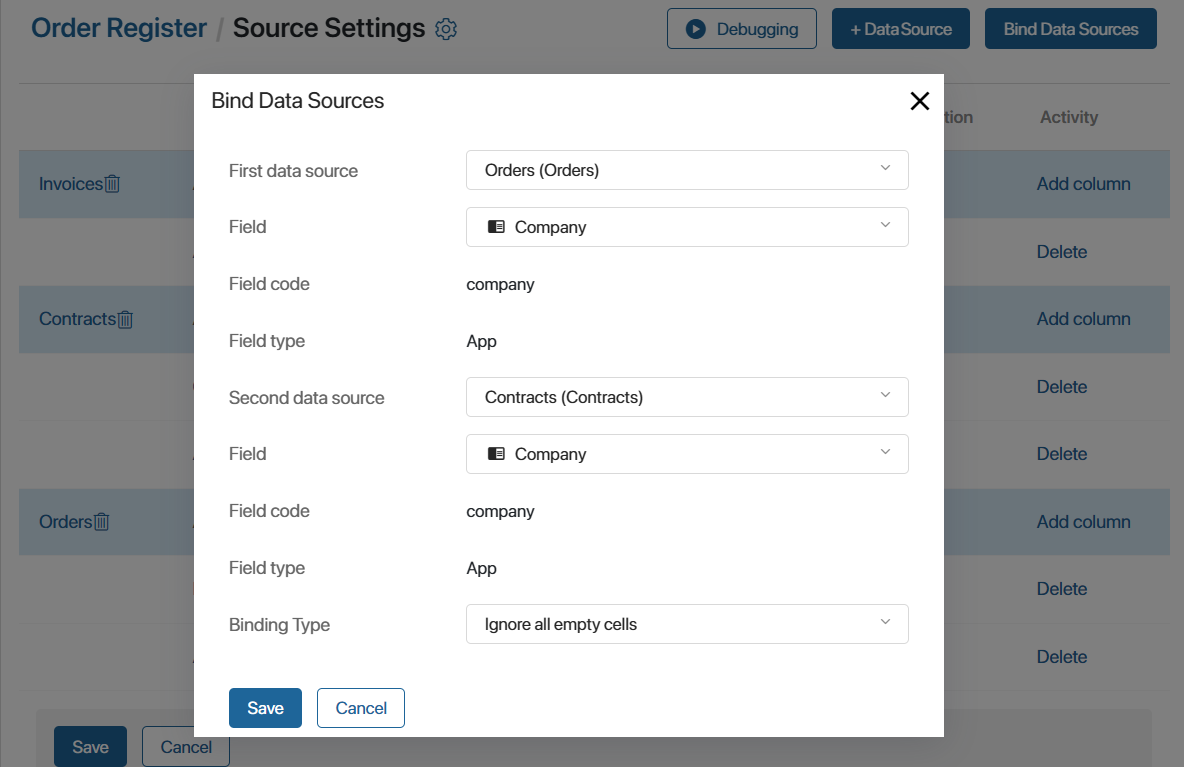Delete the Invoices data source via trash icon
Image resolution: width=1184 pixels, height=767 pixels.
click(x=113, y=183)
